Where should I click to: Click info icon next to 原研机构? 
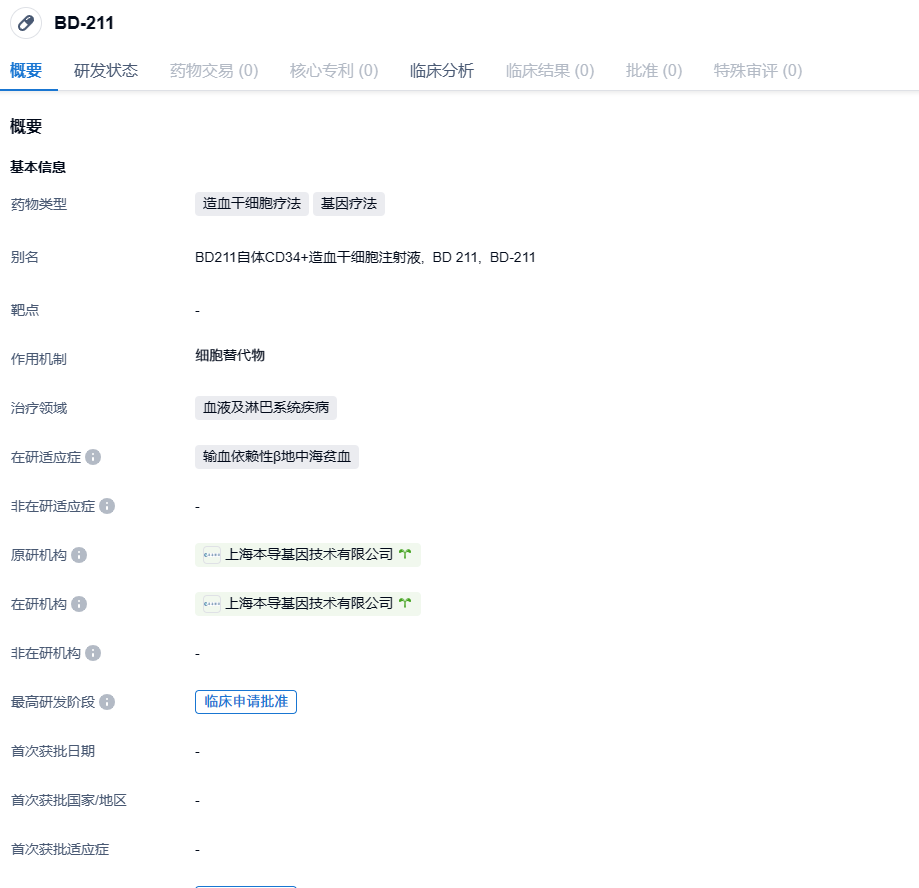click(79, 555)
